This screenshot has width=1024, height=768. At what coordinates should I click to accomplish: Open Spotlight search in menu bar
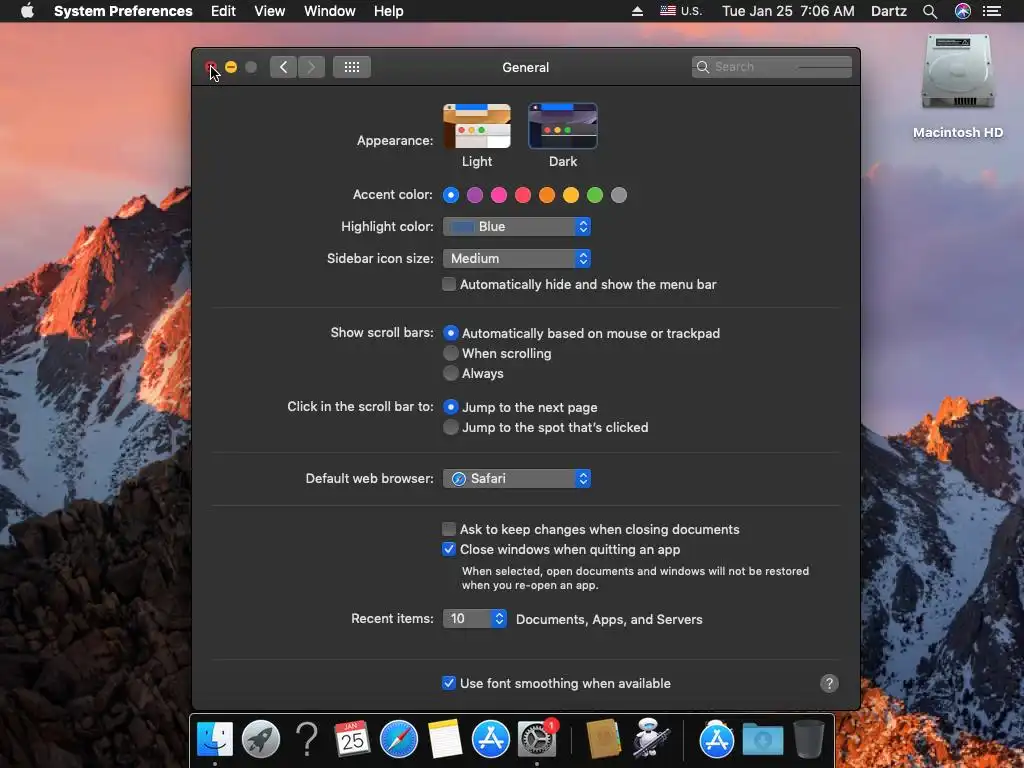click(x=930, y=11)
